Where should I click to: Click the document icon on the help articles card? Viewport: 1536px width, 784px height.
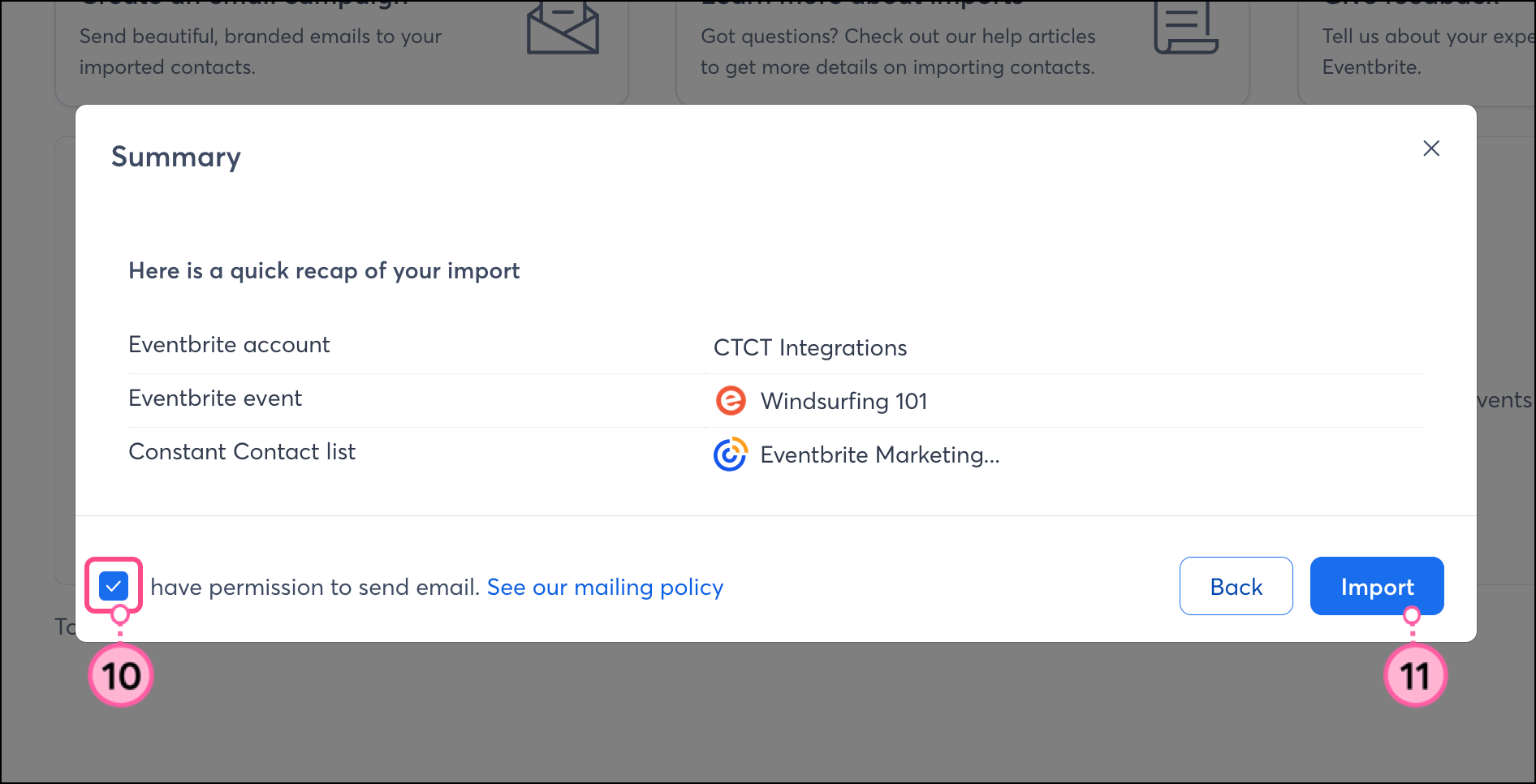1185,29
